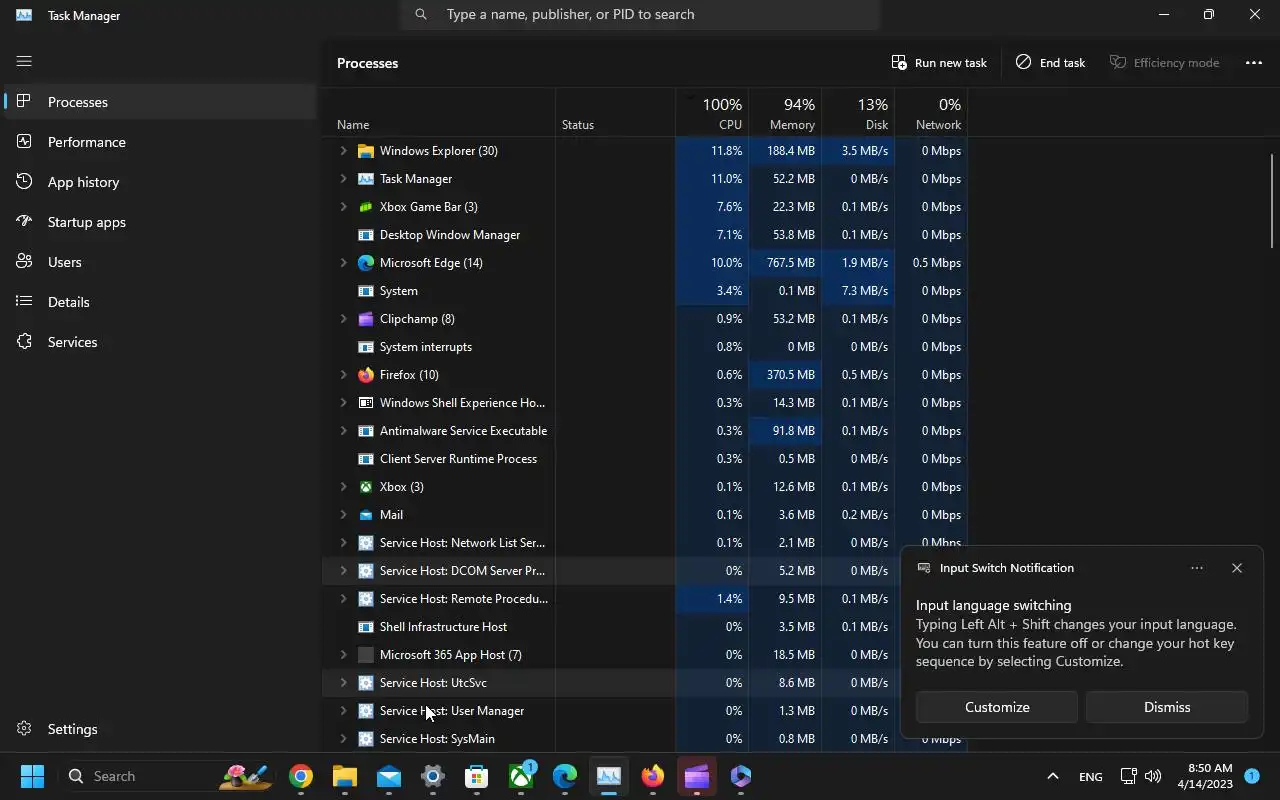Viewport: 1280px width, 800px height.
Task: Click the Xbox process icon
Action: coord(366,487)
